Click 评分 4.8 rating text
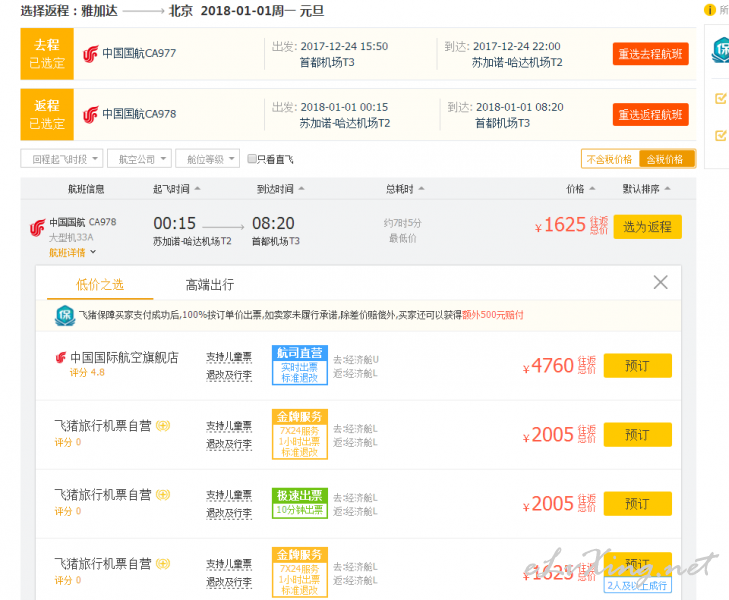This screenshot has height=600, width=729. click(x=87, y=372)
